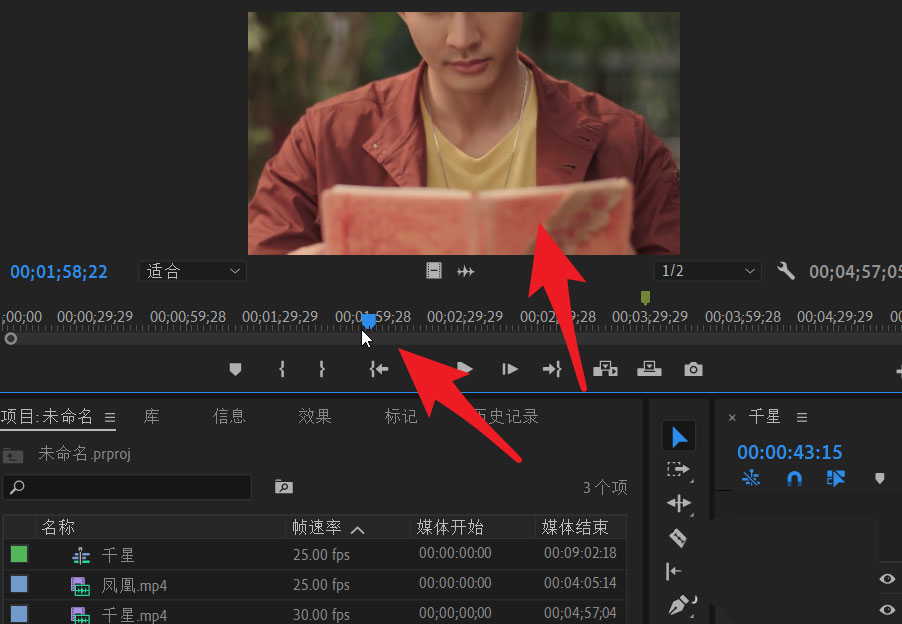Export frame with camera icon
The width and height of the screenshot is (902, 624).
(693, 369)
